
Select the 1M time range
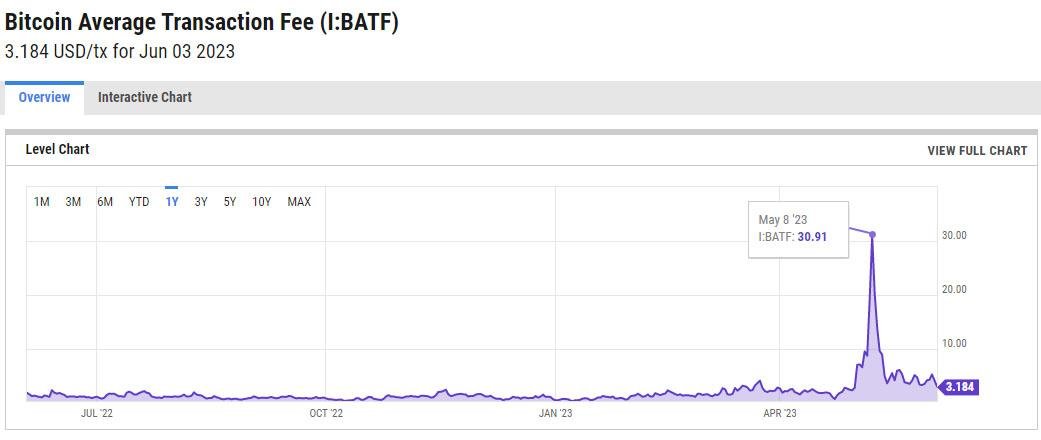[x=42, y=202]
